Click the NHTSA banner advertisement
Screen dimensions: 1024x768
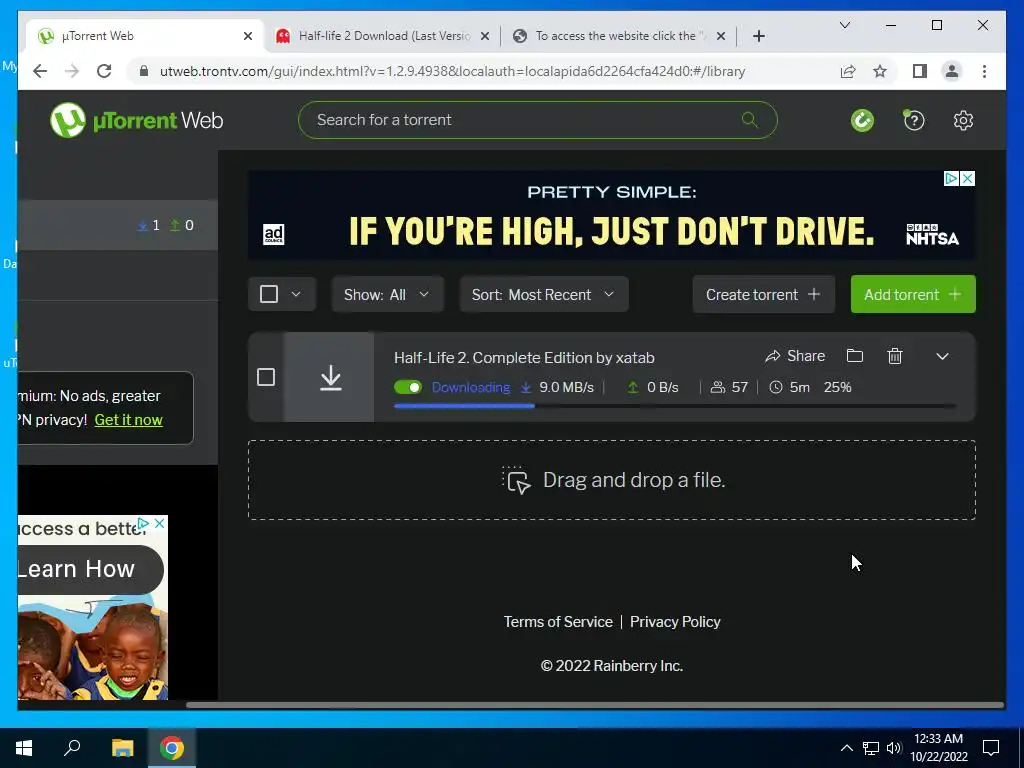click(x=612, y=215)
